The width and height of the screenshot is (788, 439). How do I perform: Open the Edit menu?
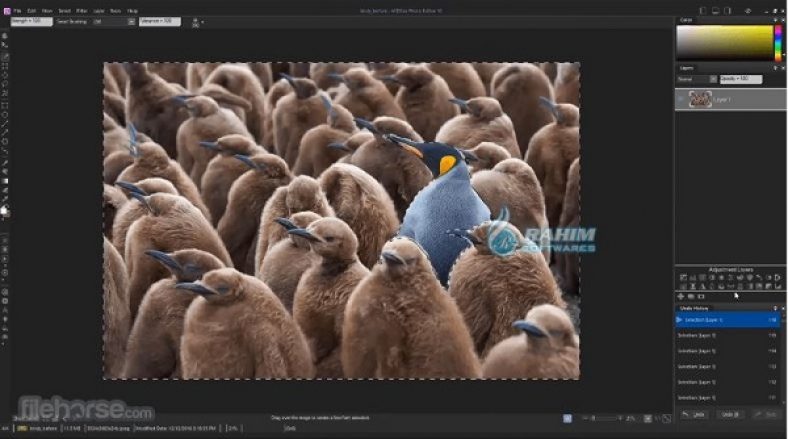pyautogui.click(x=32, y=11)
